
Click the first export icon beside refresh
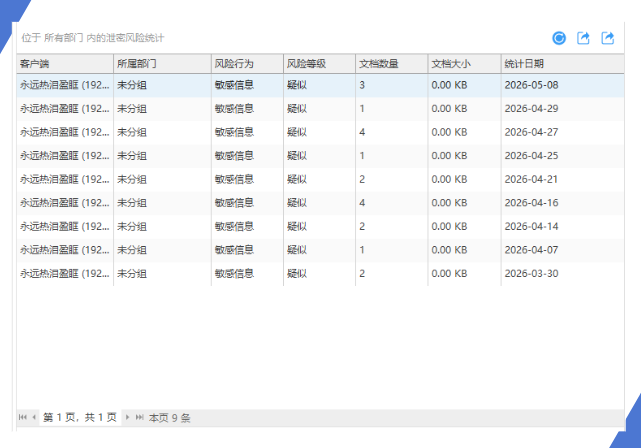tap(583, 38)
